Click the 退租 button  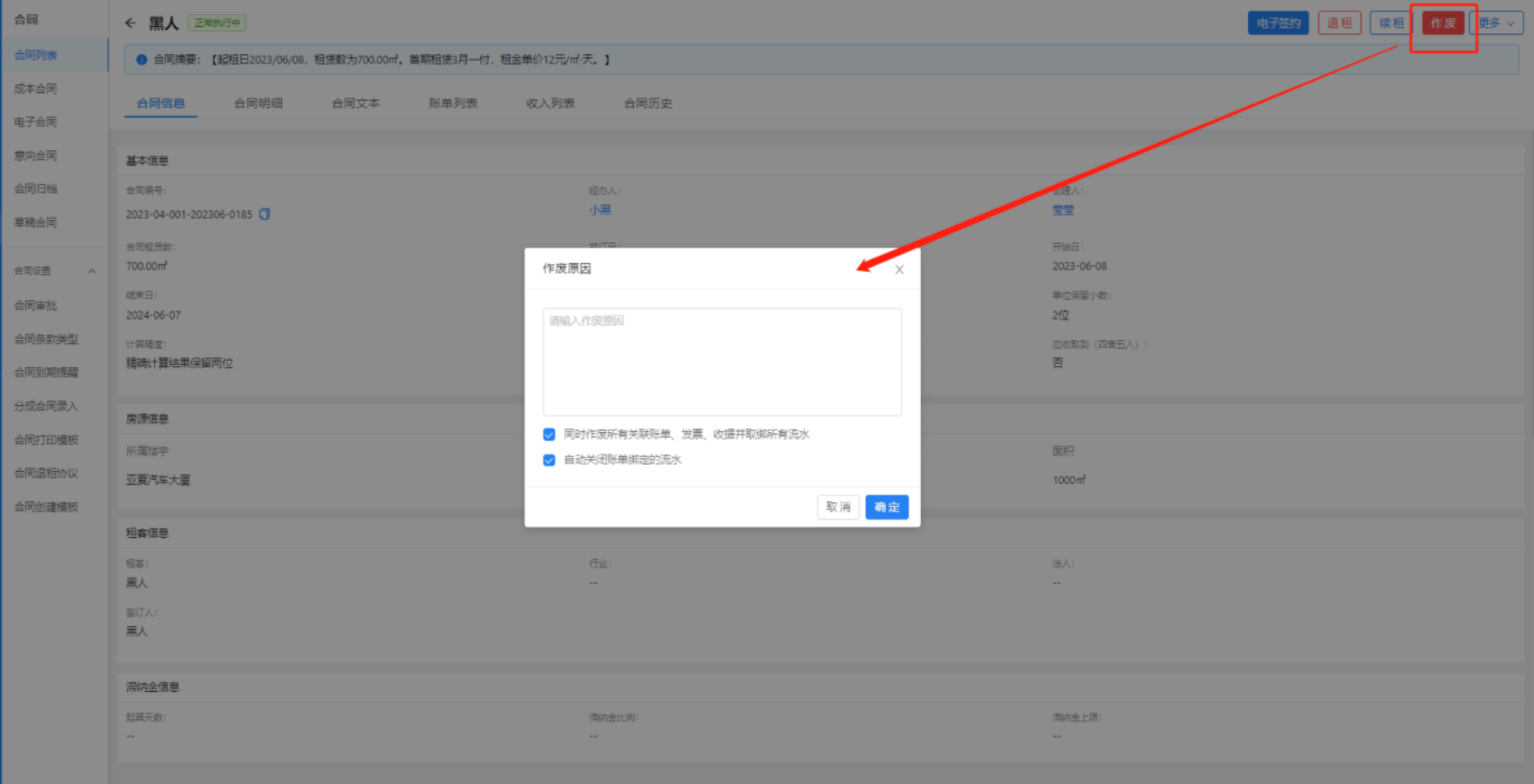tap(1339, 23)
